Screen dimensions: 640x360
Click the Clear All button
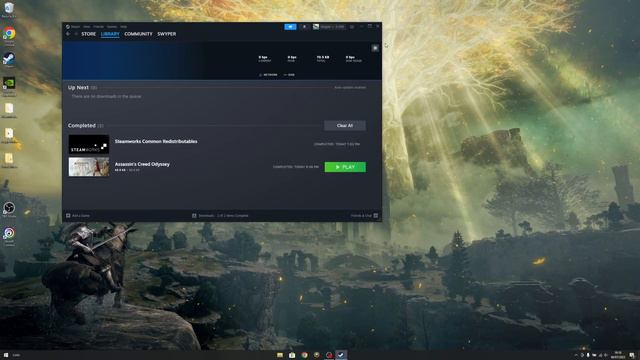(x=345, y=126)
